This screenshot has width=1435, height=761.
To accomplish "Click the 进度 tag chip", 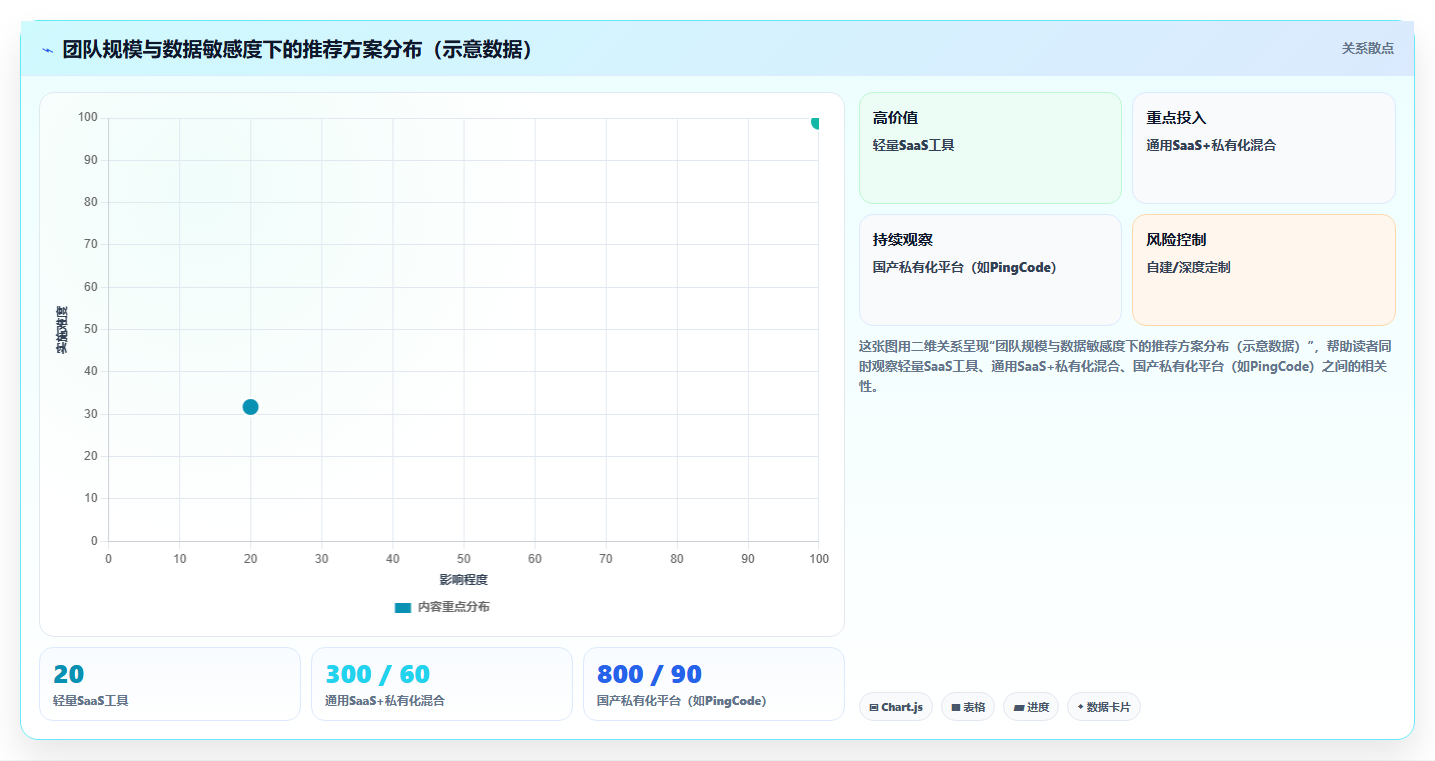I will 1031,707.
